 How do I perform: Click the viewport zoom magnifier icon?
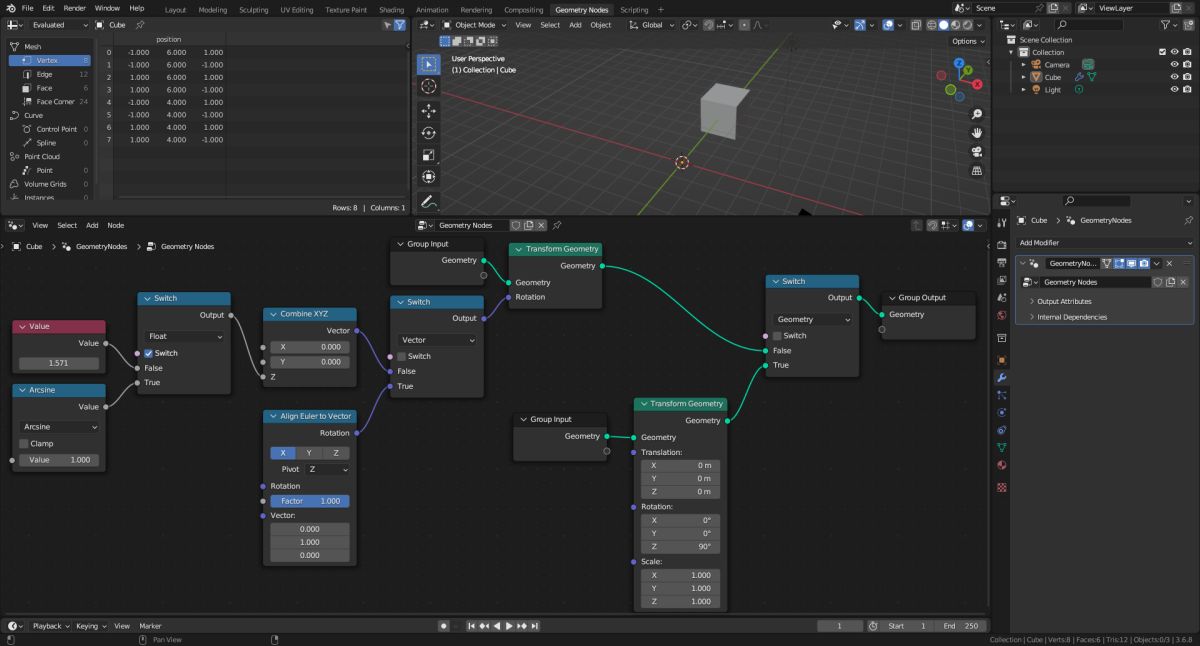tap(976, 114)
